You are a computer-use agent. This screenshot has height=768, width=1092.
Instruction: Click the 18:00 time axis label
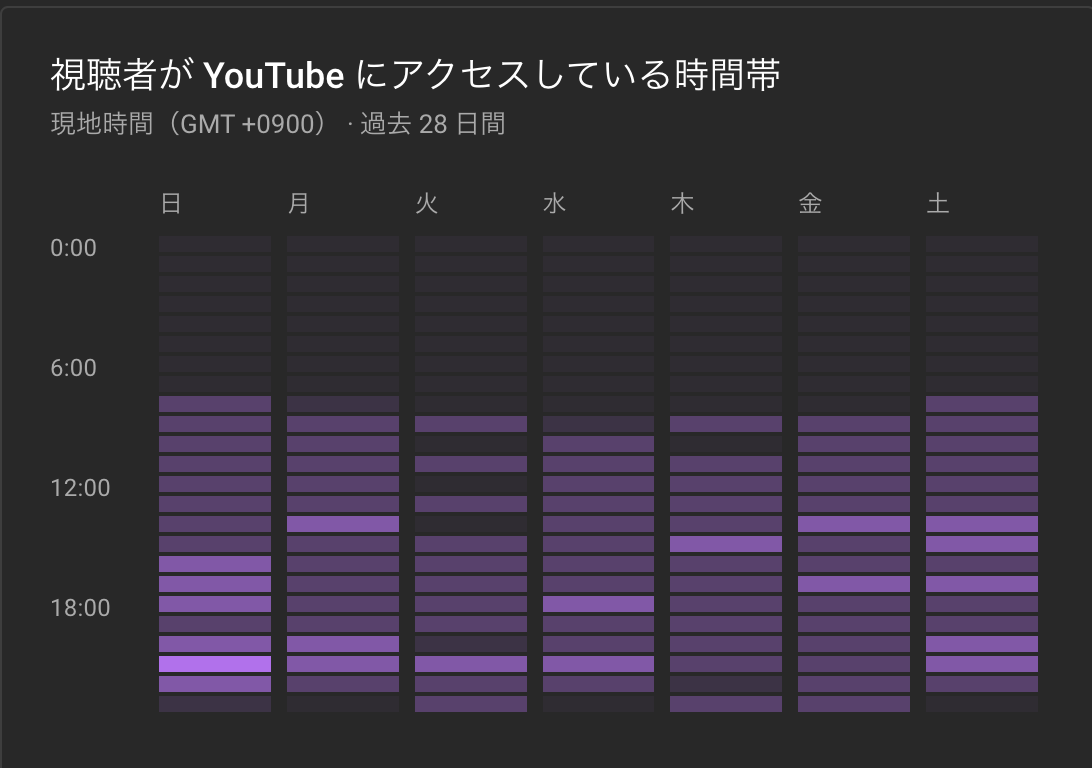[x=80, y=608]
